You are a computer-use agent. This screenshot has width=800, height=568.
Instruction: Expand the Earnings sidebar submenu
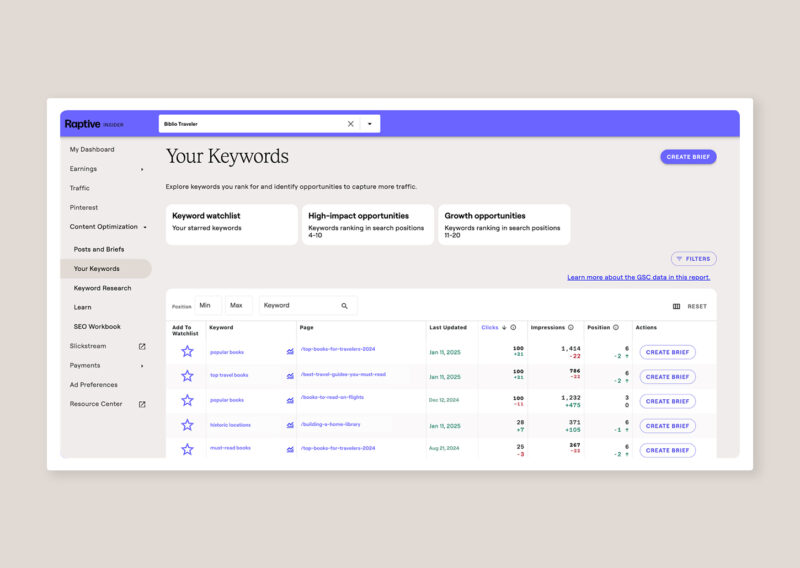142,169
